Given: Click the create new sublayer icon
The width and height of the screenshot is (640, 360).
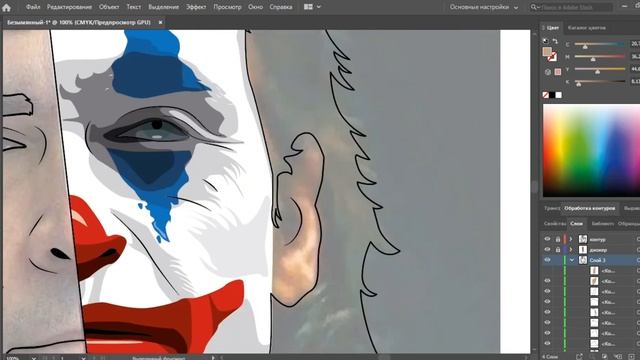Looking at the screenshot, I should (x=618, y=357).
